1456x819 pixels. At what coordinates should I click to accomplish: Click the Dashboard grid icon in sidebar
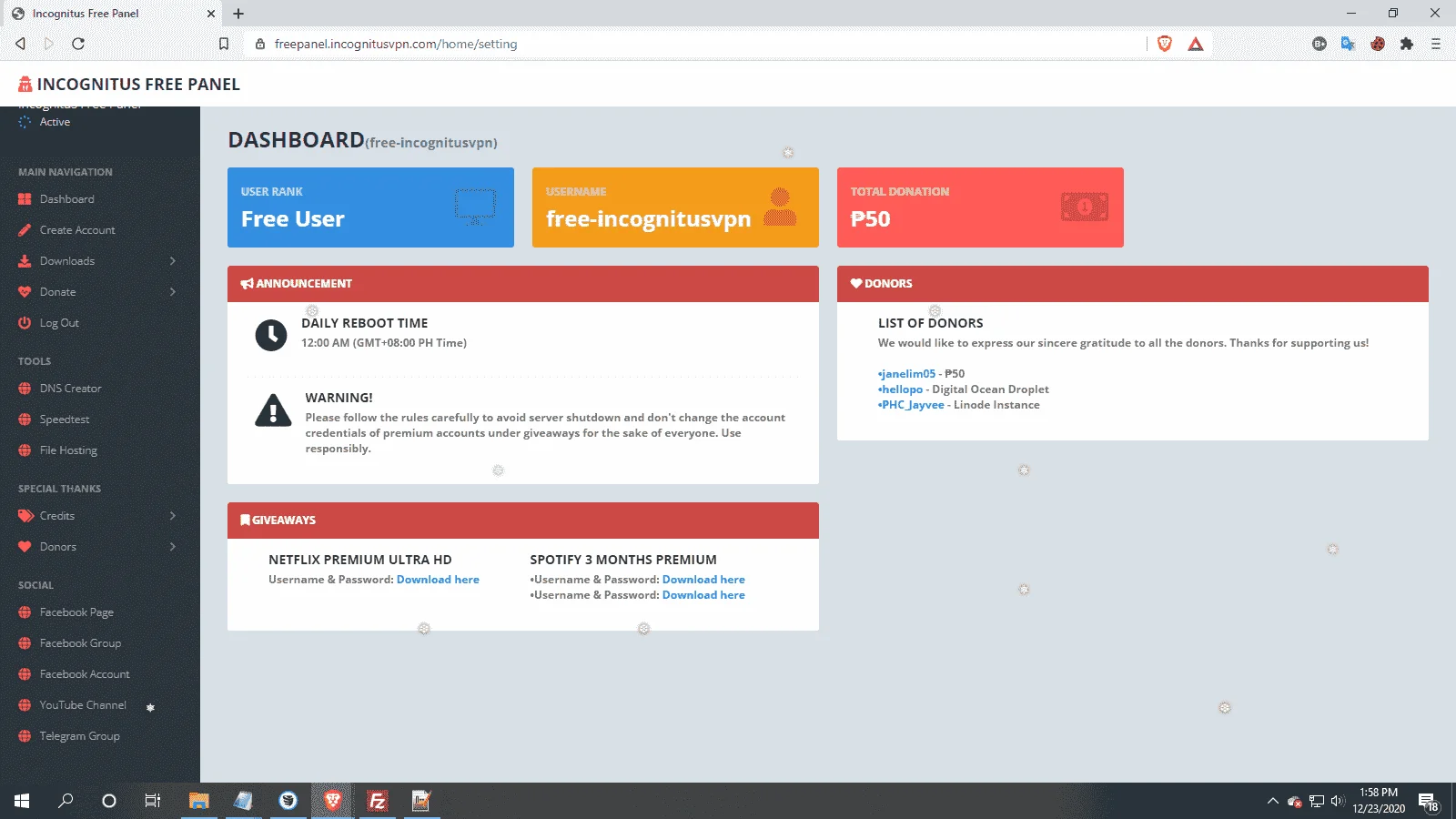point(25,199)
